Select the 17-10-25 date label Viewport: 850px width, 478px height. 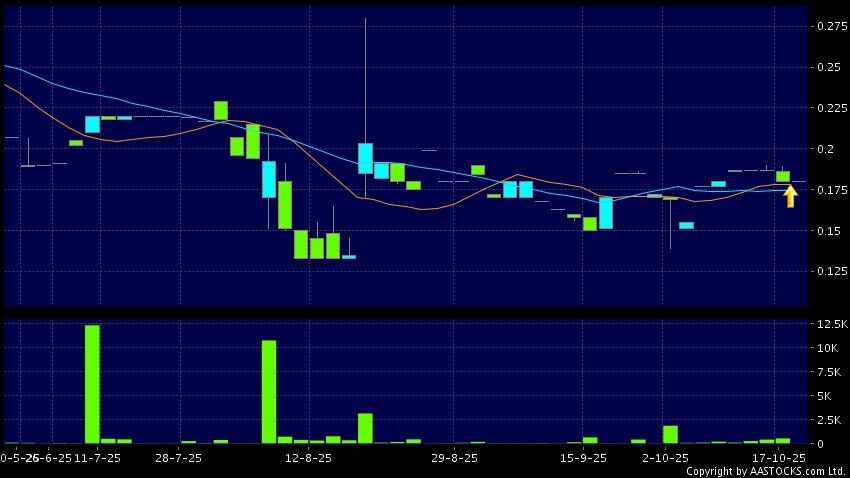[779, 458]
